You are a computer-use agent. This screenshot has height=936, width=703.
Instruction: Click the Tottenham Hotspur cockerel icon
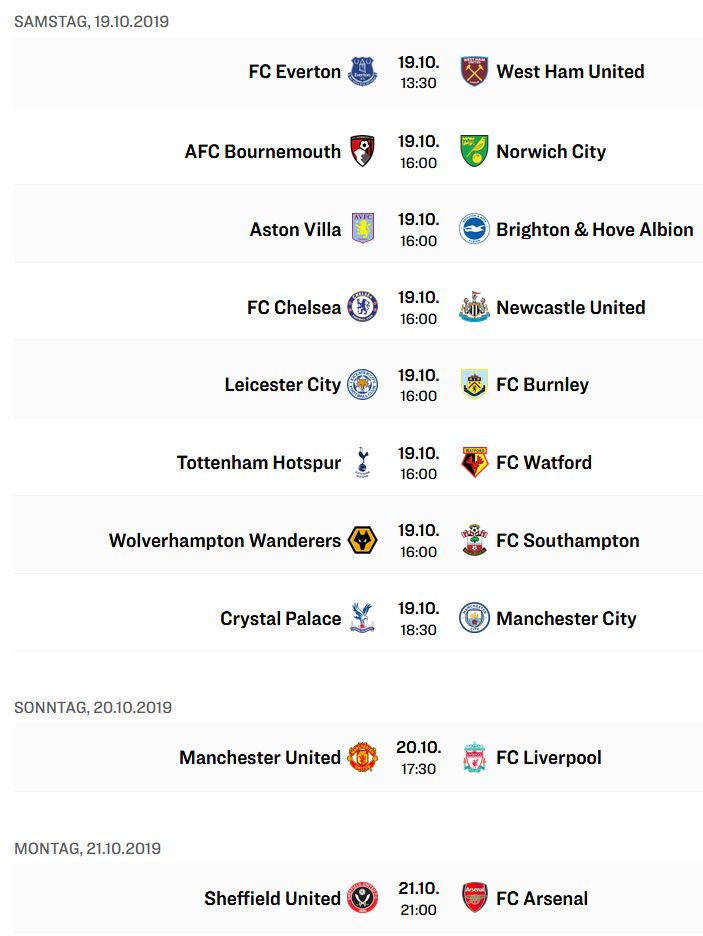pyautogui.click(x=362, y=462)
